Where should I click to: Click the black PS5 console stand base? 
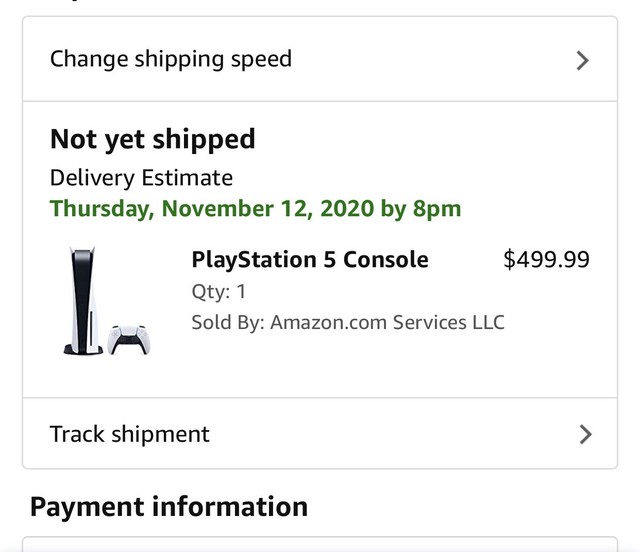click(x=81, y=349)
